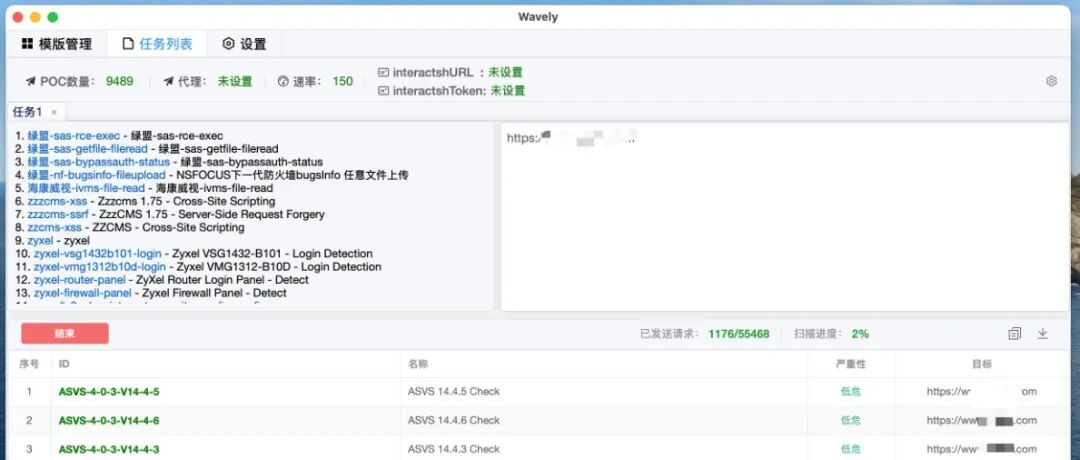Click the target URL in the ASVS 14.4.6 row
This screenshot has width=1080, height=460.
point(982,420)
